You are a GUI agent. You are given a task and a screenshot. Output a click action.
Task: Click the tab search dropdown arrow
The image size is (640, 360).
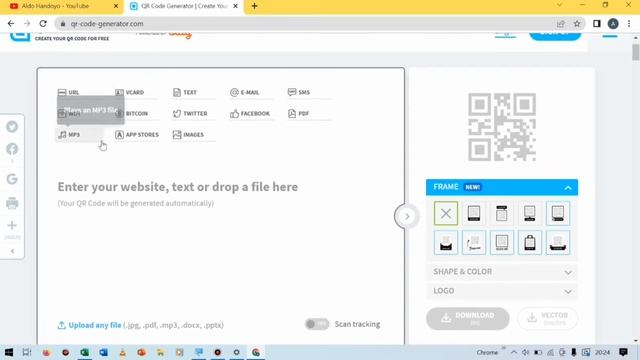[x=560, y=5]
